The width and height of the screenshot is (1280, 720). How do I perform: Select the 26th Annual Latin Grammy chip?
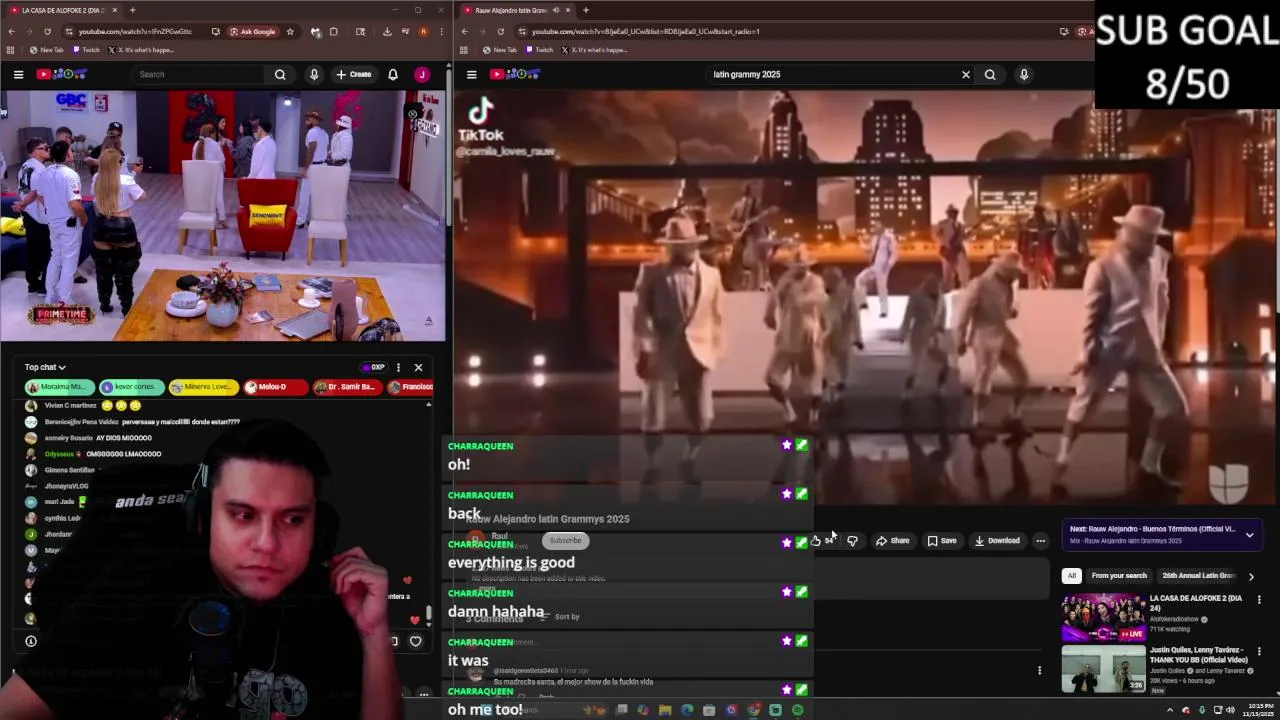1198,576
